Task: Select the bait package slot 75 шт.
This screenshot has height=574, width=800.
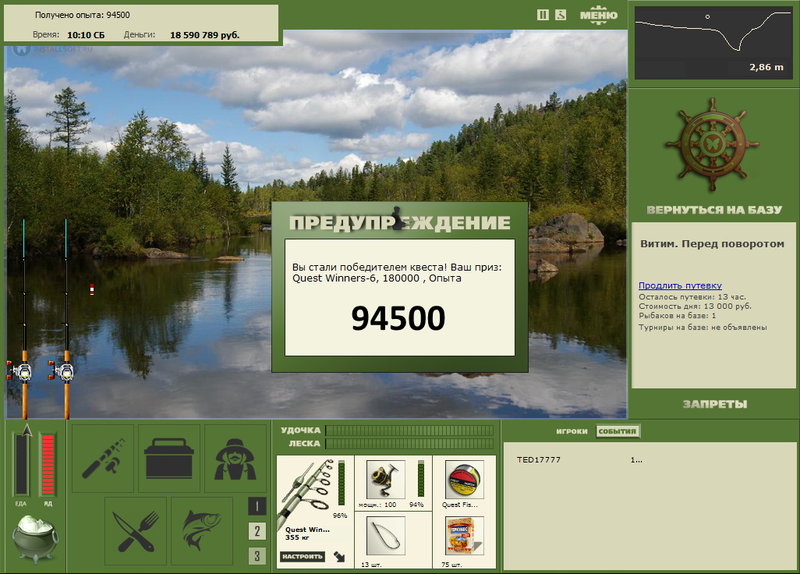Action: point(464,536)
